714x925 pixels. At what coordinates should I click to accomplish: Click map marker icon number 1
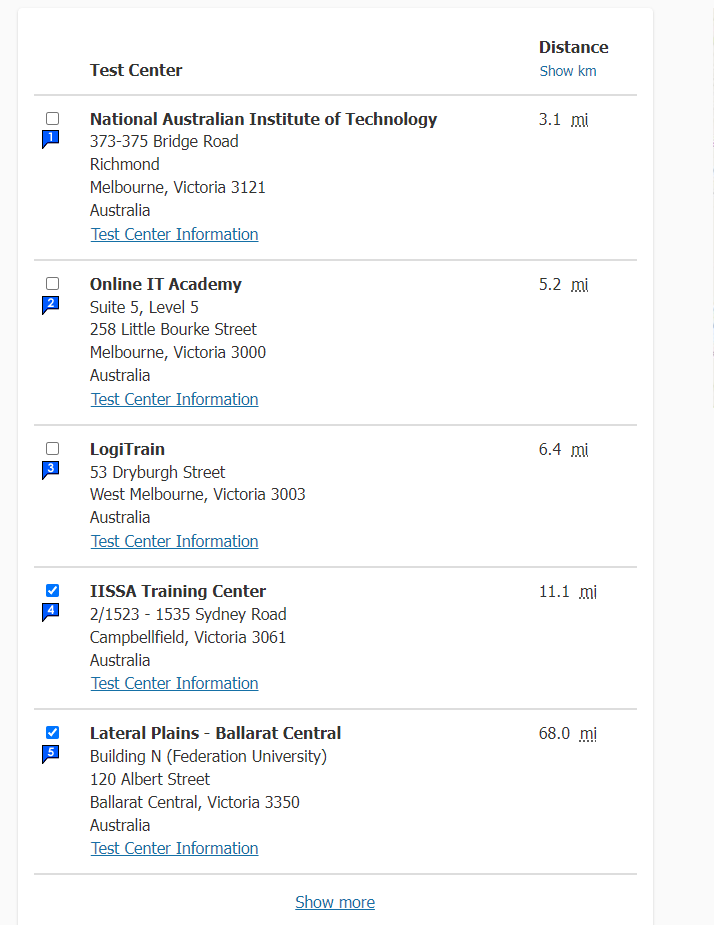[51, 139]
